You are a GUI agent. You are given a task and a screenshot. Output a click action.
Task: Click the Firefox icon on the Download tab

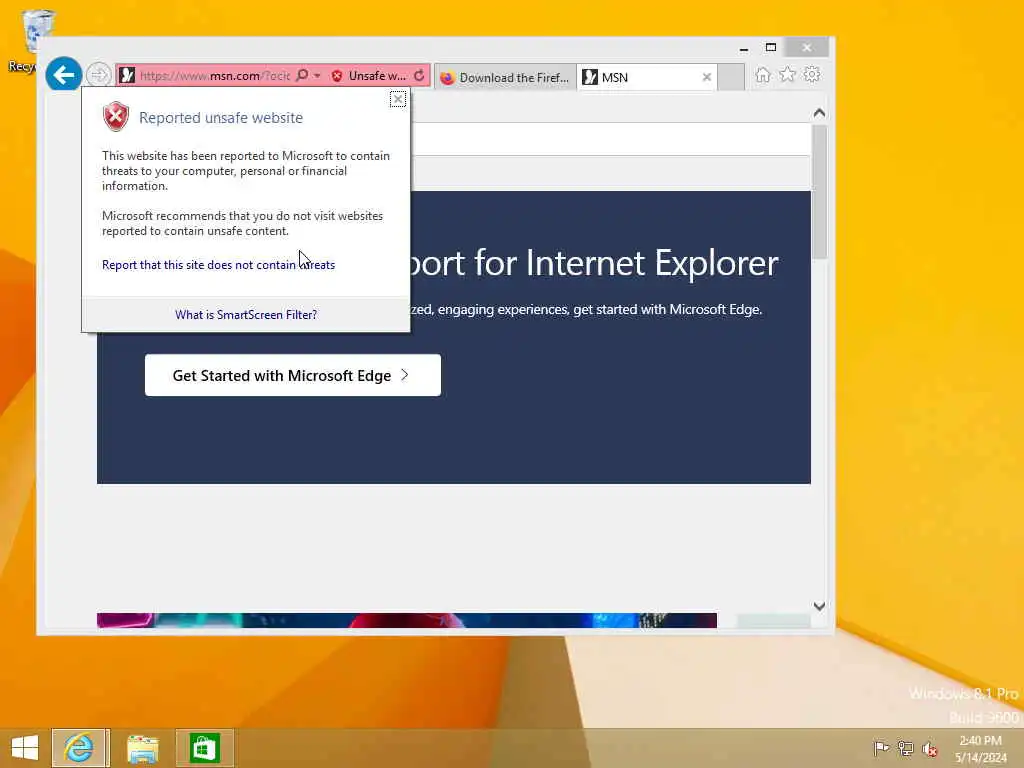(447, 78)
